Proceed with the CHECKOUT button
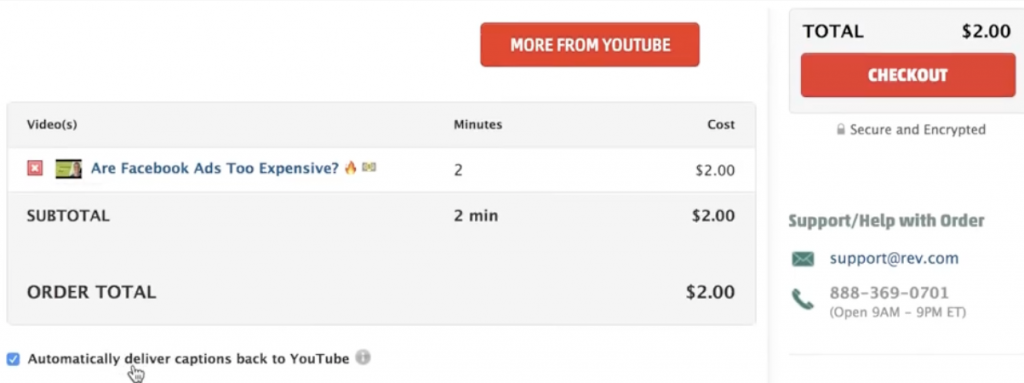 point(908,75)
